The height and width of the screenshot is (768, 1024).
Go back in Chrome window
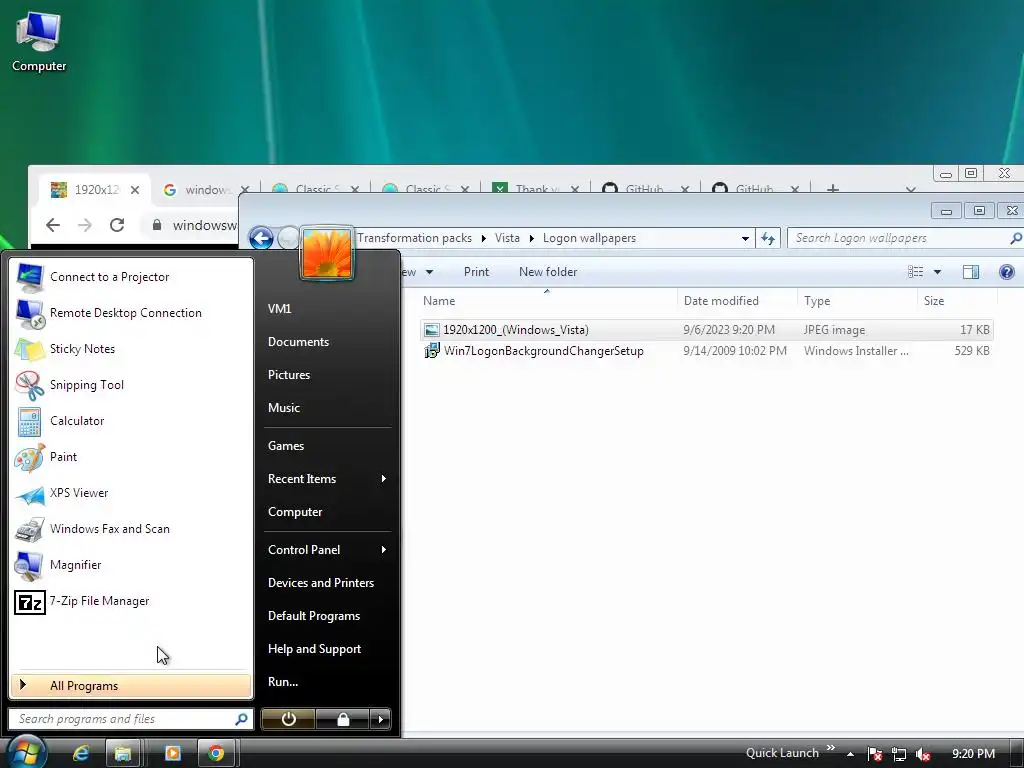tap(53, 225)
